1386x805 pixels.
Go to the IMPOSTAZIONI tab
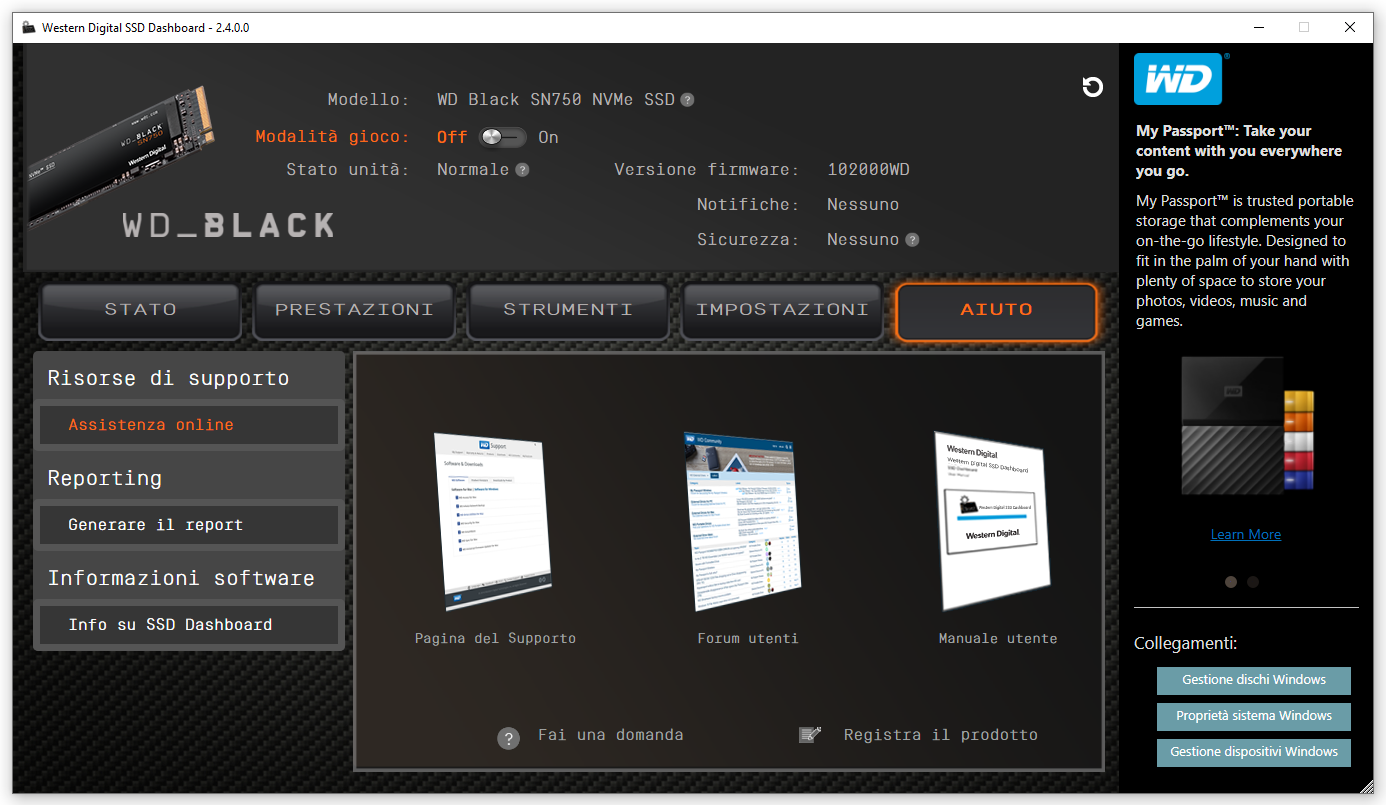coord(782,310)
